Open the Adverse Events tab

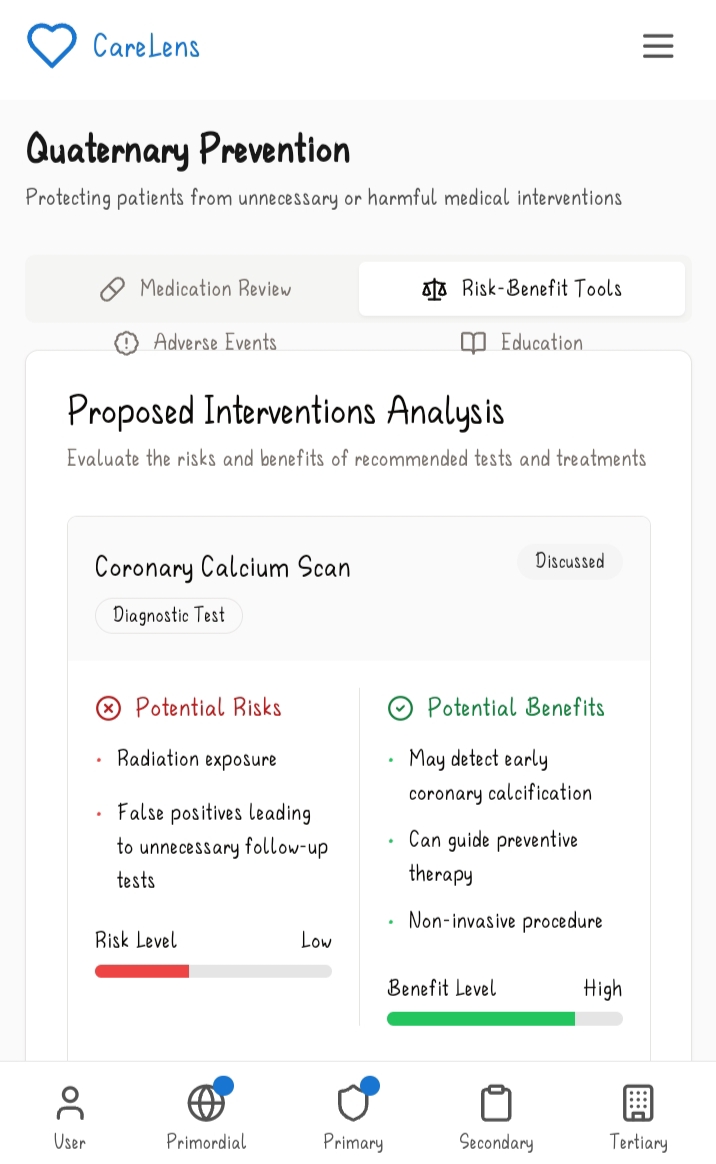195,343
